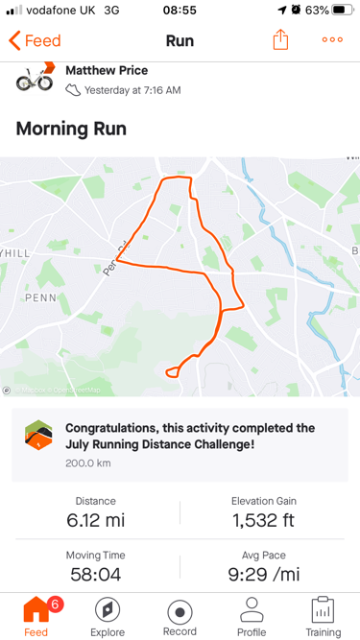Tap the Moving Time 58:04 stat

(x=96, y=568)
